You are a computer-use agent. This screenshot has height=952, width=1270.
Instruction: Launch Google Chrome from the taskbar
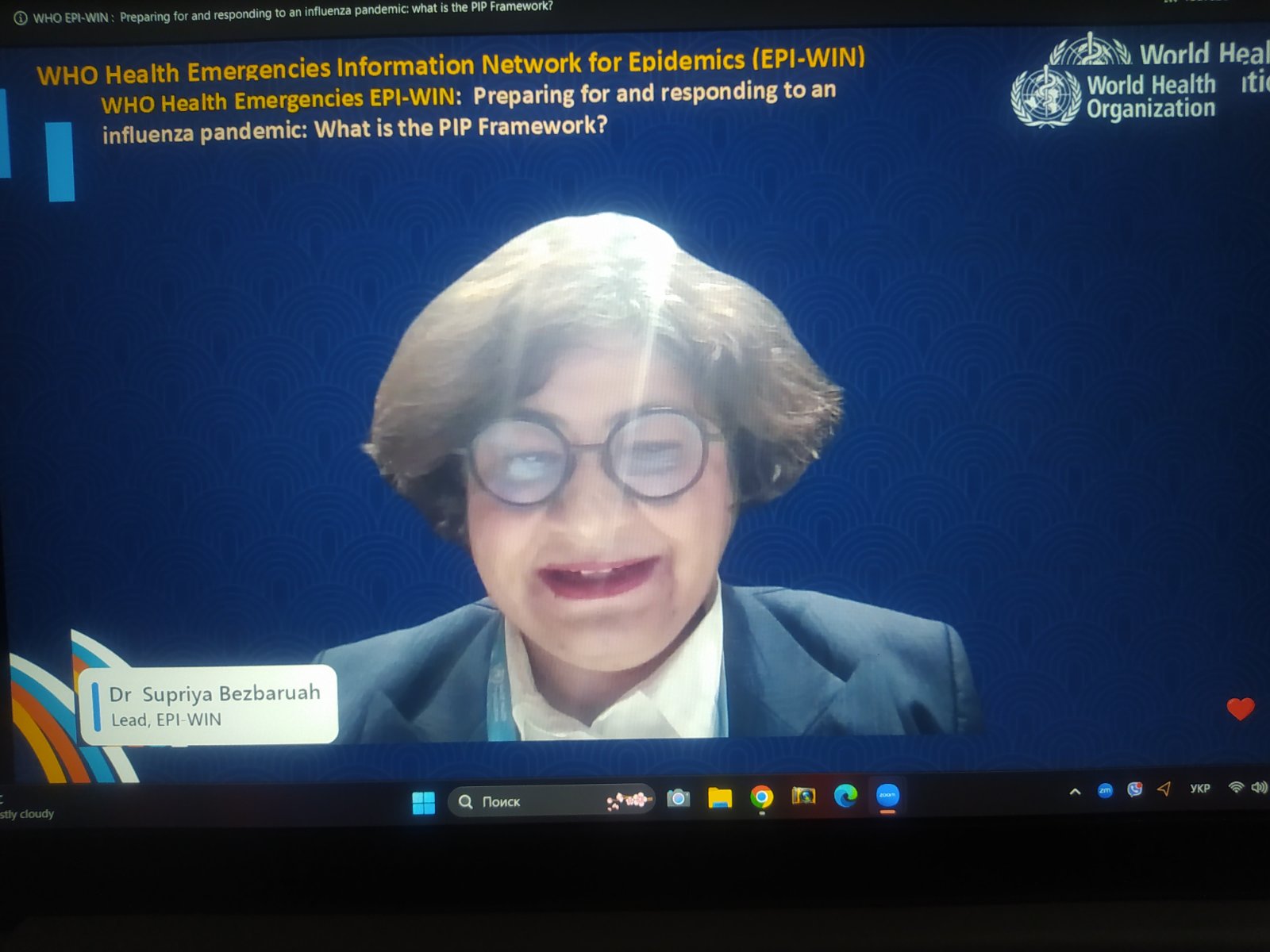[x=762, y=797]
